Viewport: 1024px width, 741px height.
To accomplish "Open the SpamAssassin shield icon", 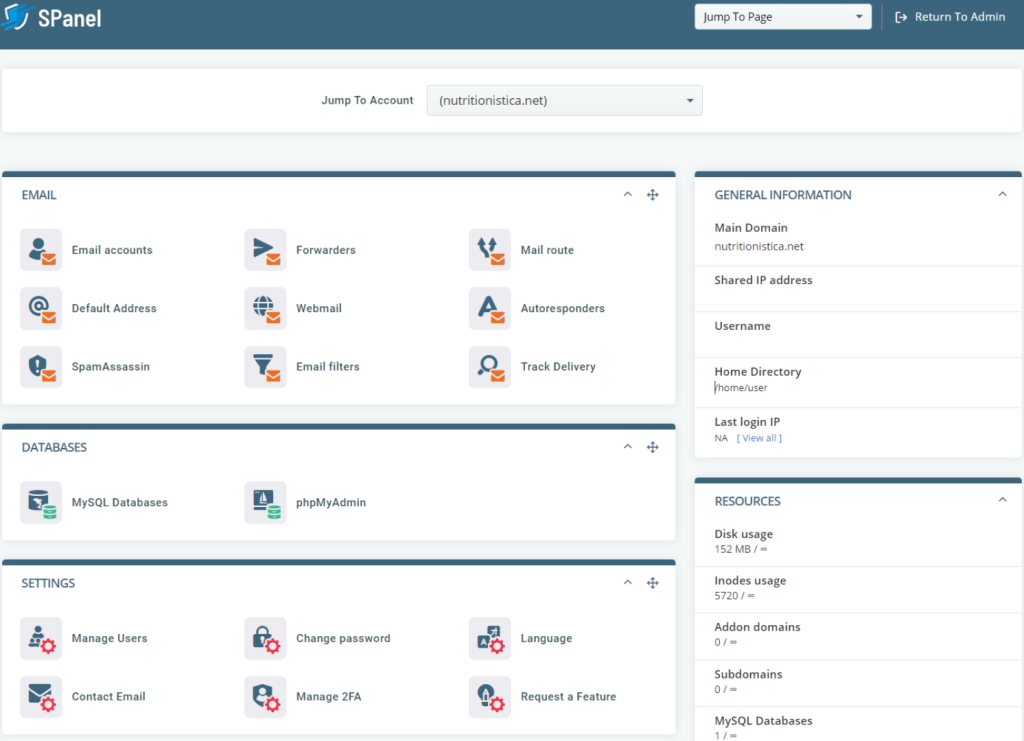I will point(41,367).
